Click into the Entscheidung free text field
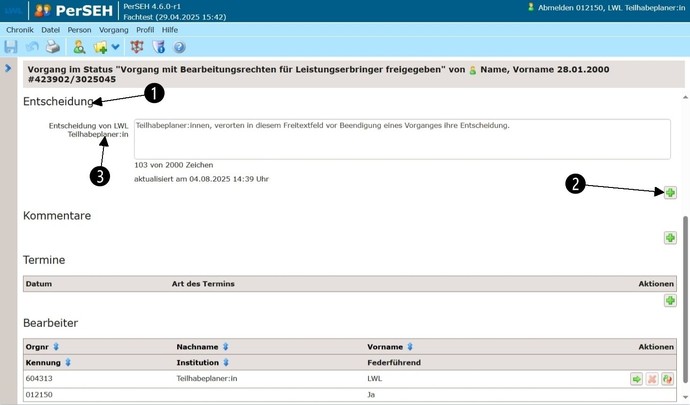This screenshot has height=405, width=690. [402, 139]
